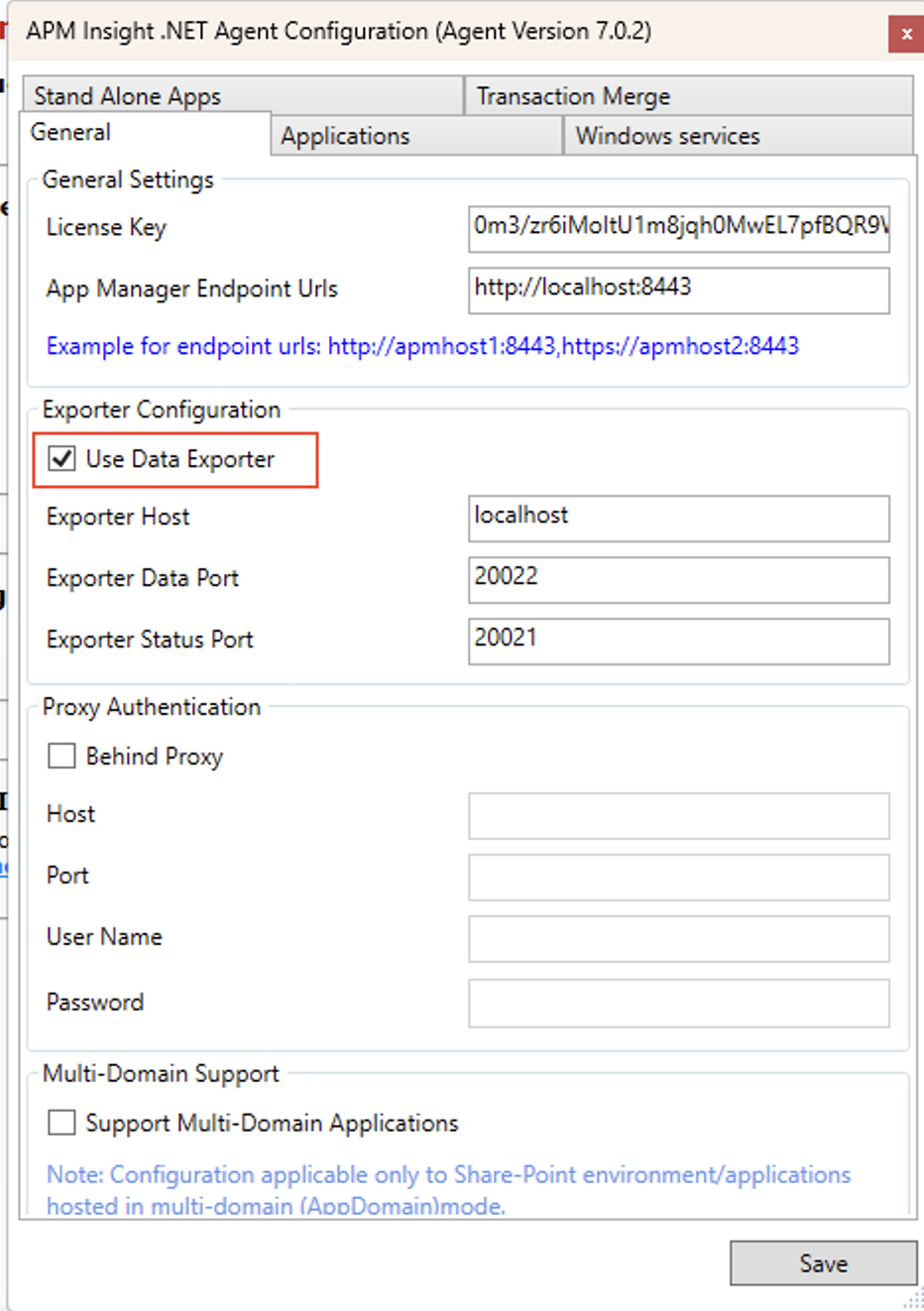Click the window title bar text

click(339, 31)
